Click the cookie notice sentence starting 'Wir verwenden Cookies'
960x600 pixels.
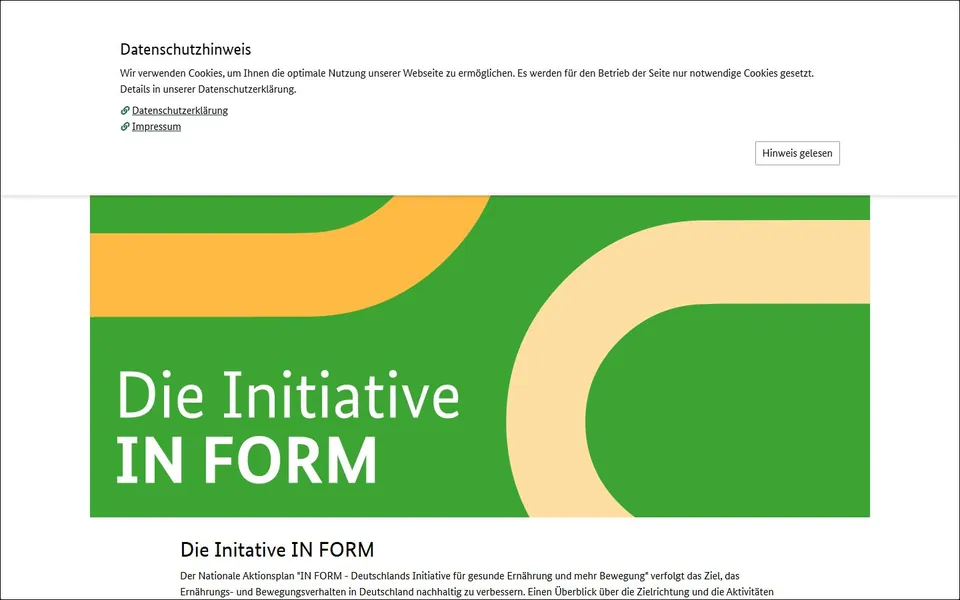click(x=467, y=81)
